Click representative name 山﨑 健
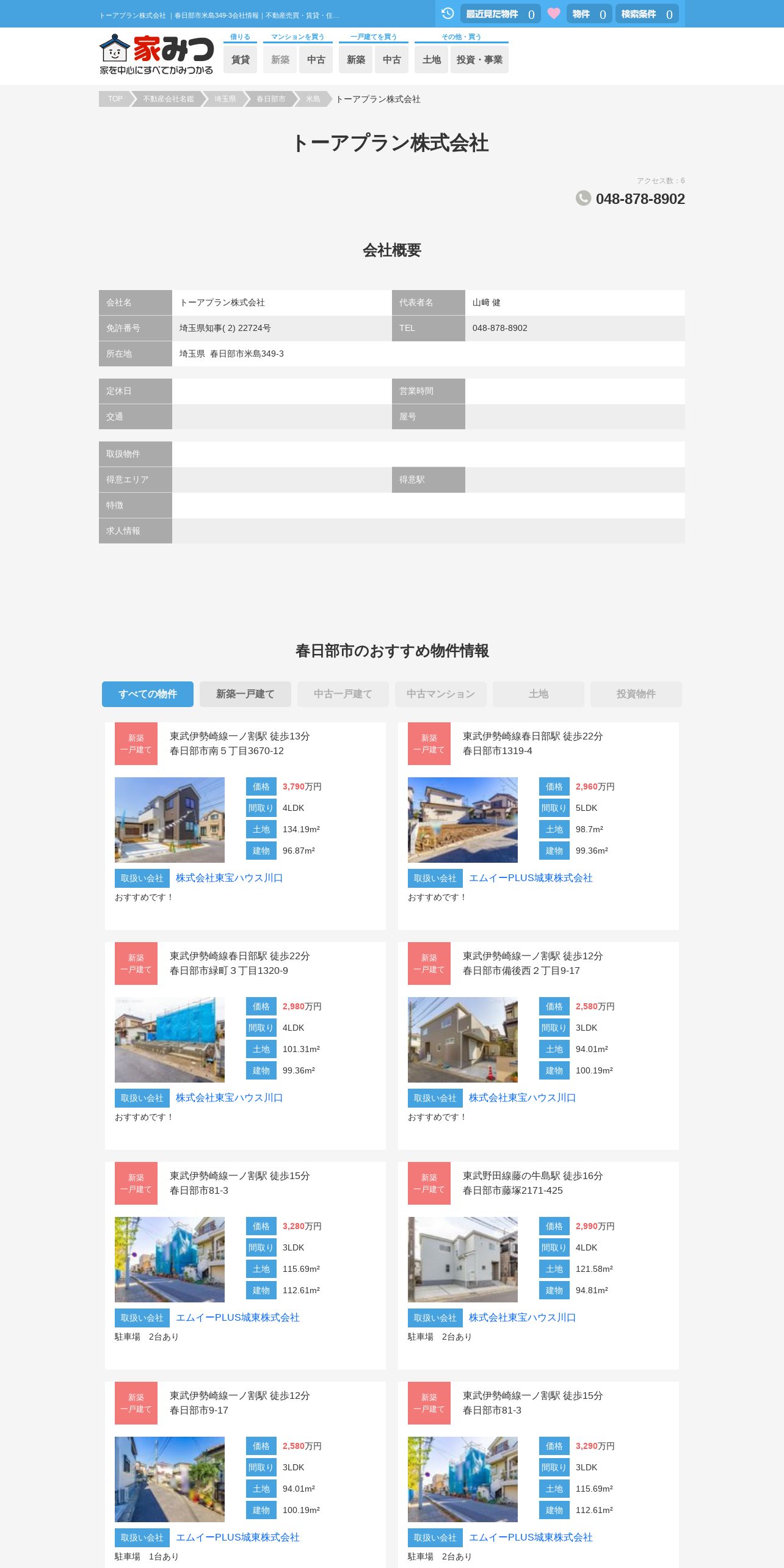Image resolution: width=784 pixels, height=1568 pixels. [x=486, y=303]
